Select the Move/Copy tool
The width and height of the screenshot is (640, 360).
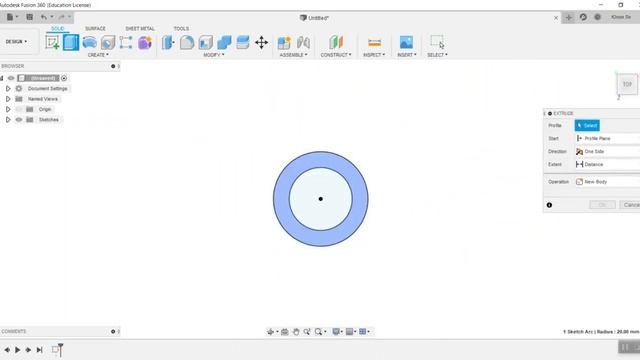(261, 42)
